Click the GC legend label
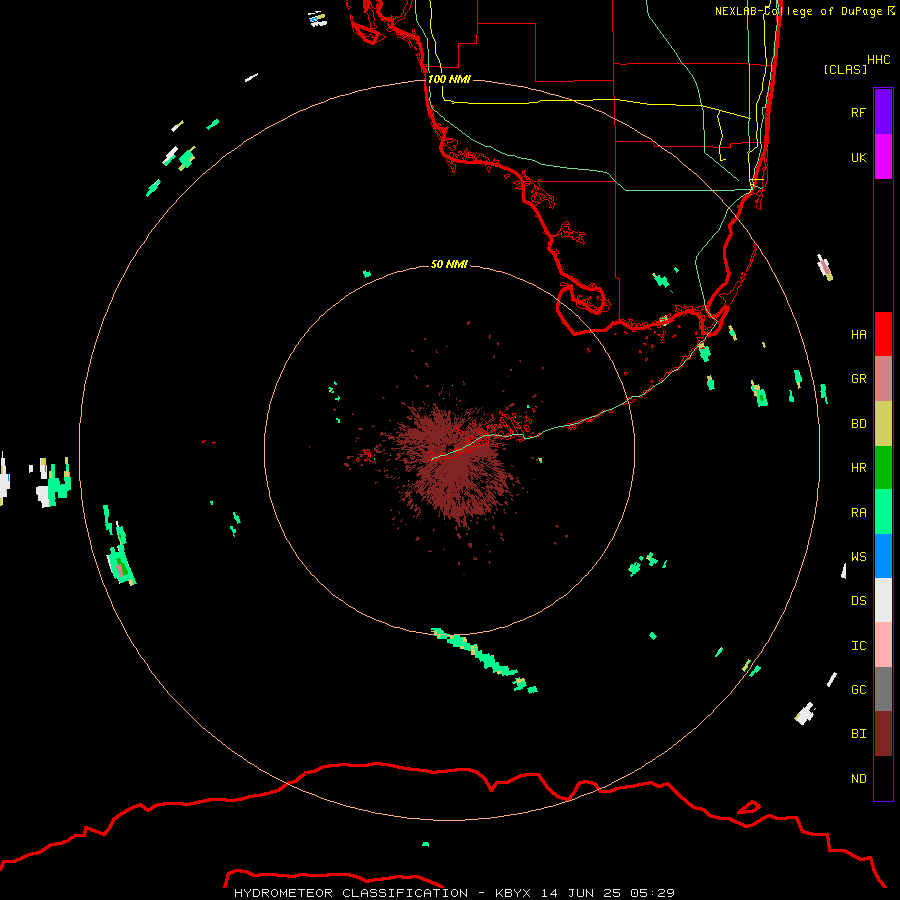Viewport: 900px width, 900px height. coord(858,690)
